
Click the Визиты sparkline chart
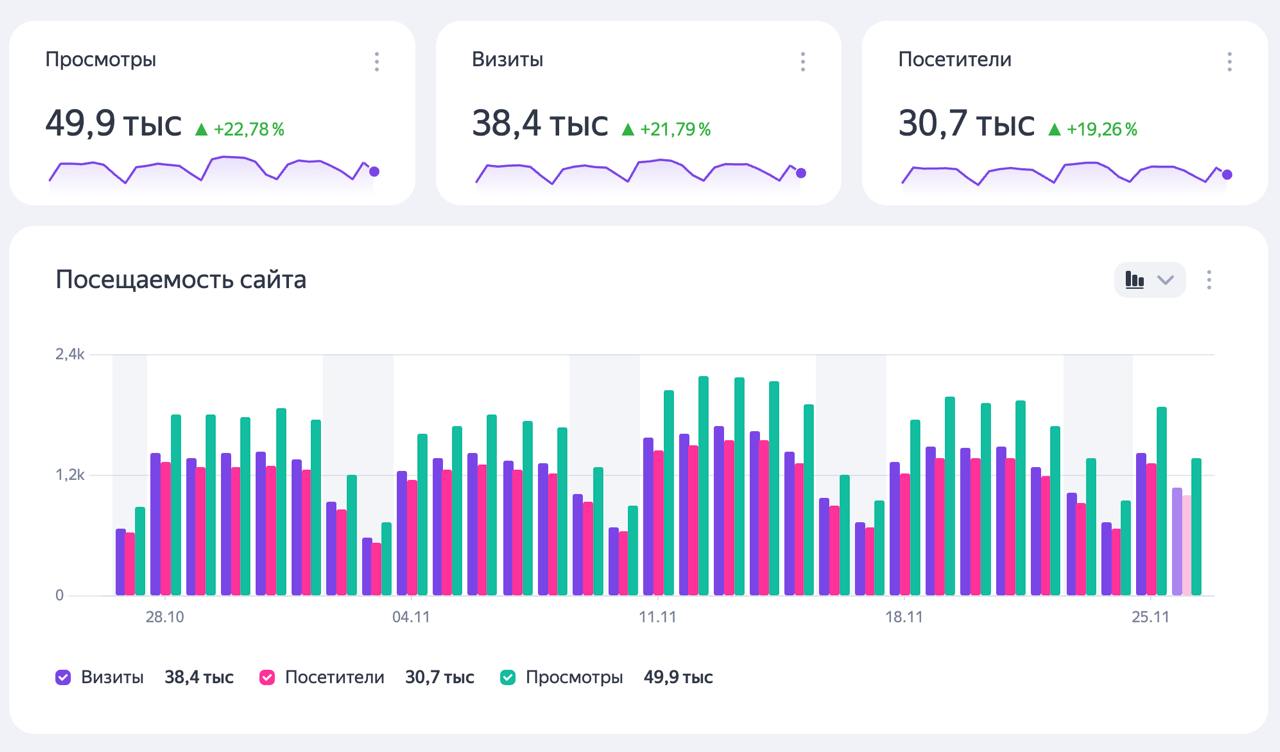click(x=639, y=172)
